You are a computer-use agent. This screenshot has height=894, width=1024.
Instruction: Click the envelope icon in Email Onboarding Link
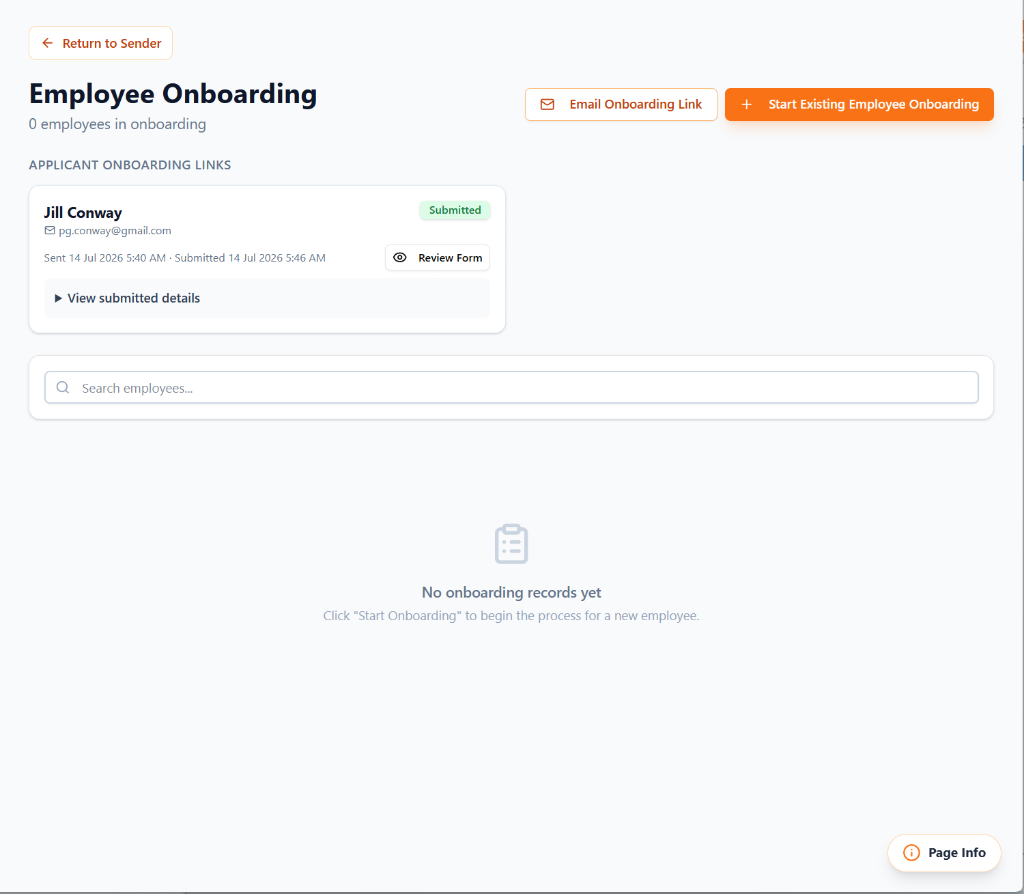(x=547, y=104)
